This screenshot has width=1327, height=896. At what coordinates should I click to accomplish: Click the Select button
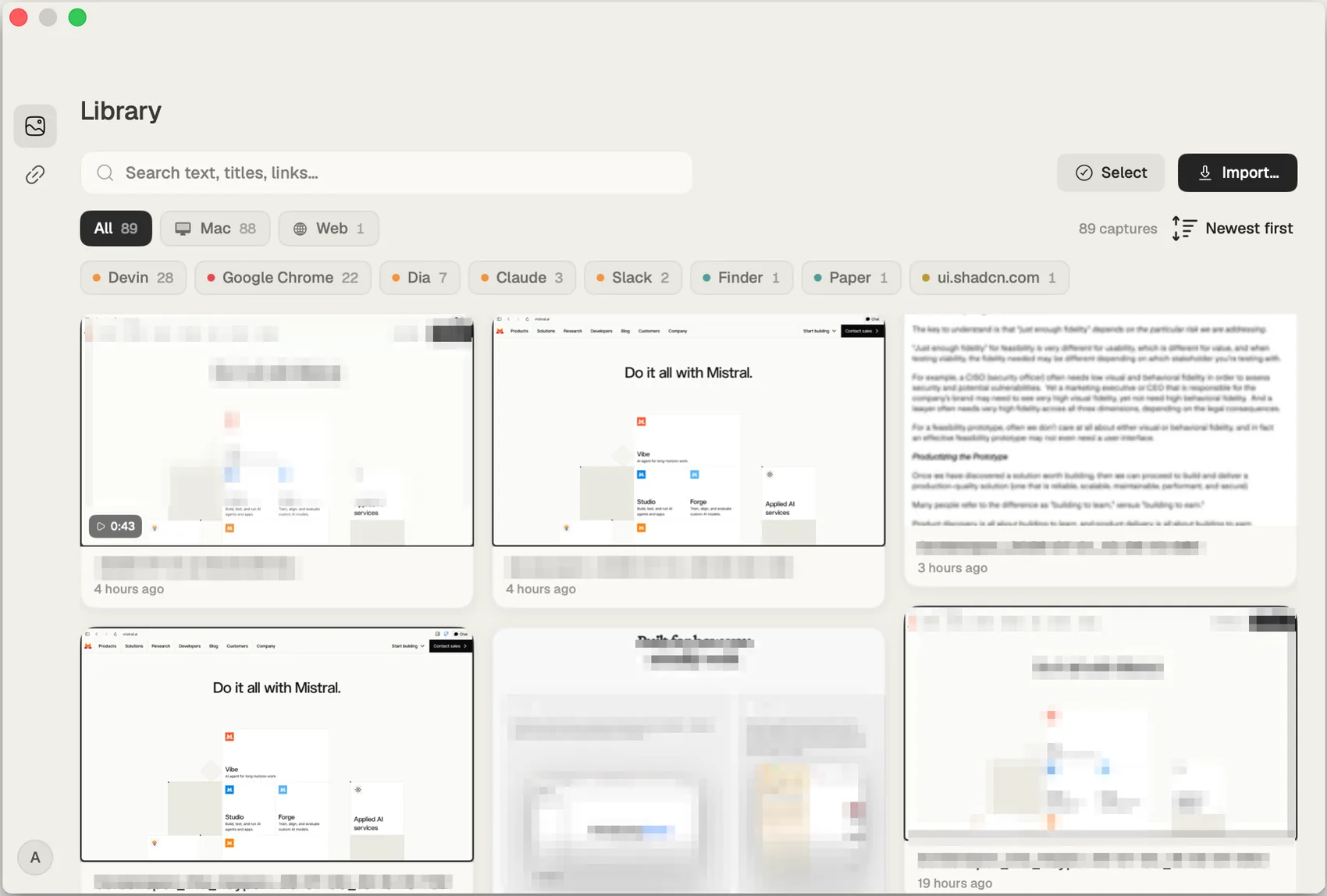[x=1111, y=172]
